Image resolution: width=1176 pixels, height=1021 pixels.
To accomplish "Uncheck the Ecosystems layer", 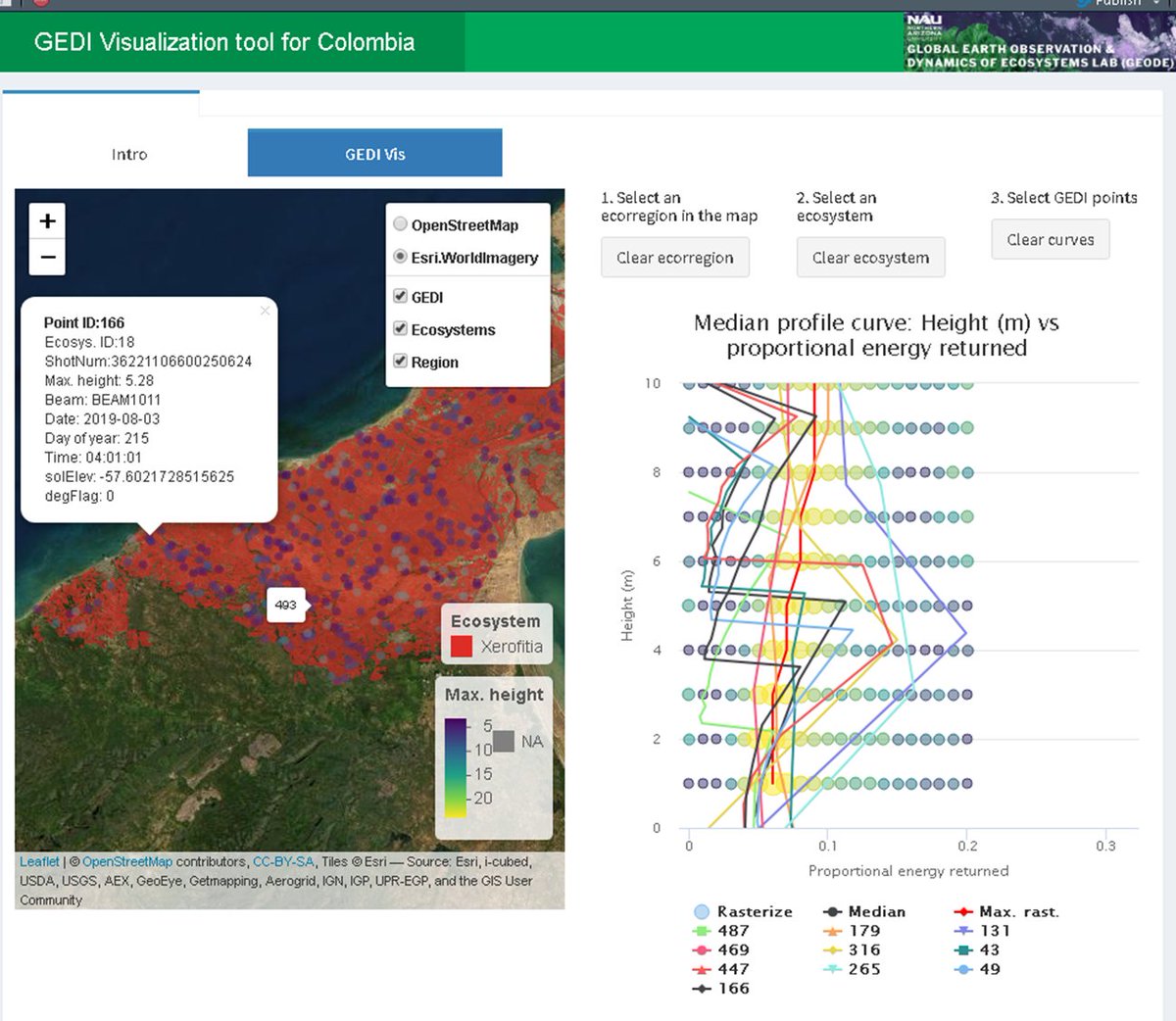I will (400, 329).
